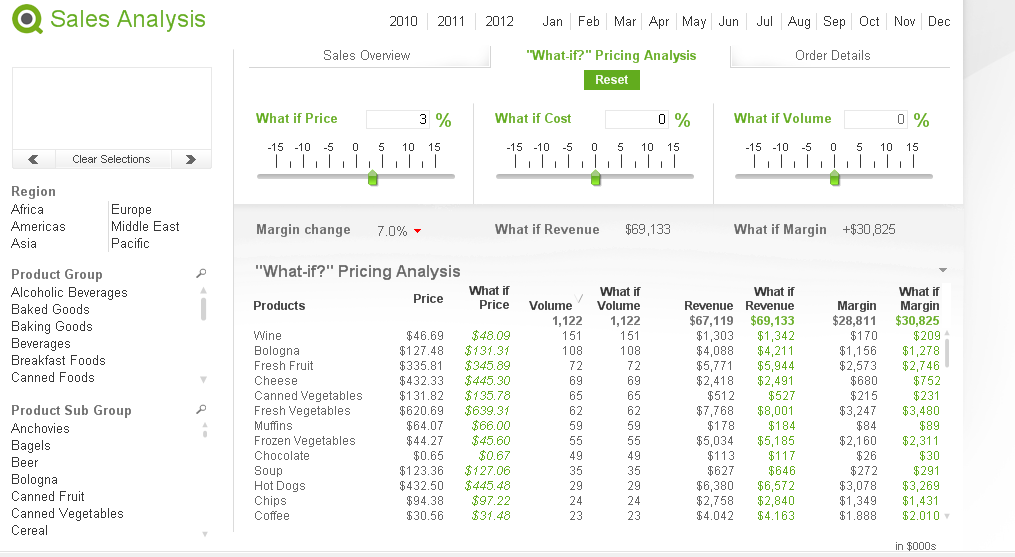Click the red Margin change arrow indicator

(417, 231)
